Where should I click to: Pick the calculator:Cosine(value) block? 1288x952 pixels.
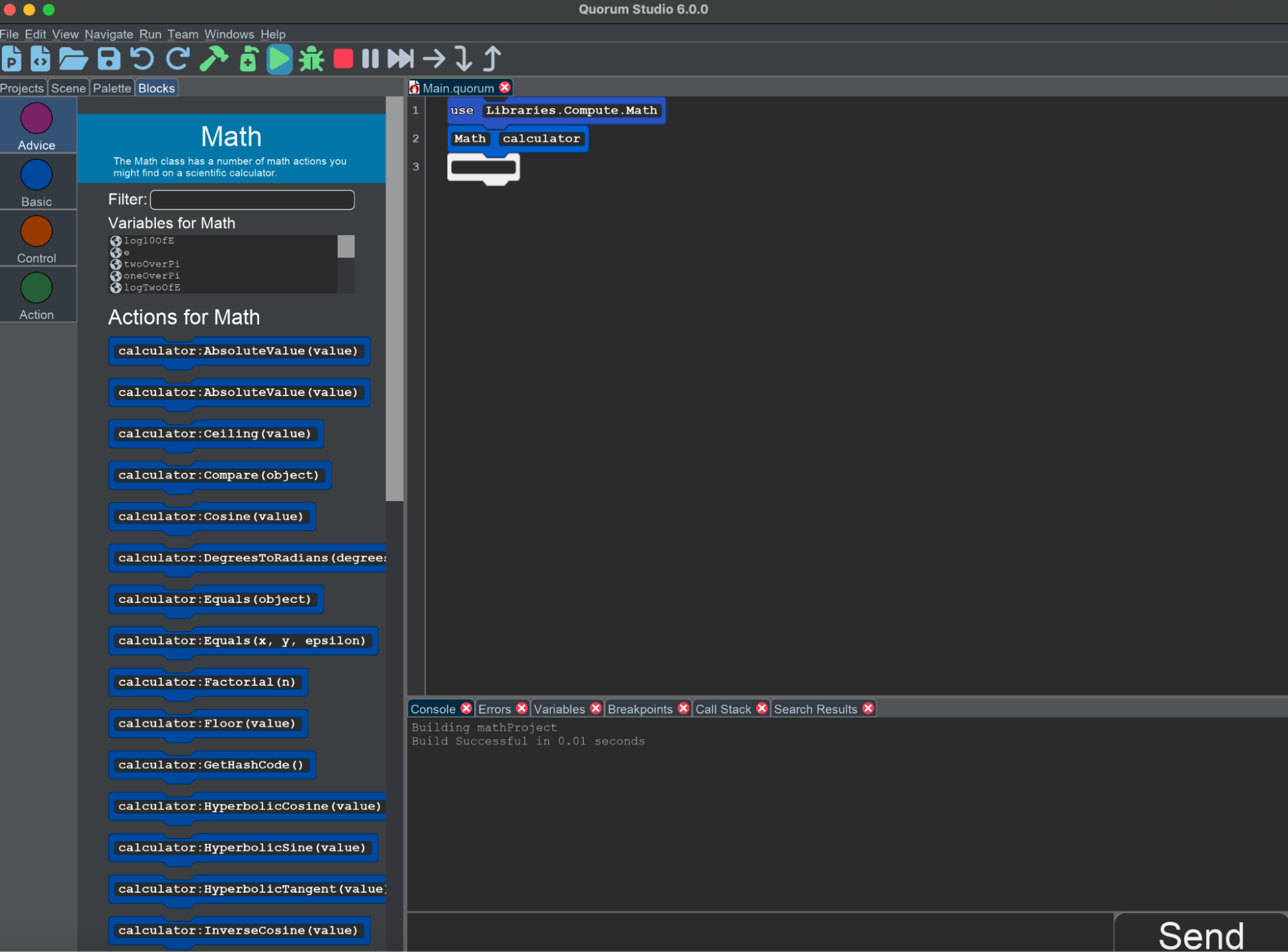[x=212, y=517]
